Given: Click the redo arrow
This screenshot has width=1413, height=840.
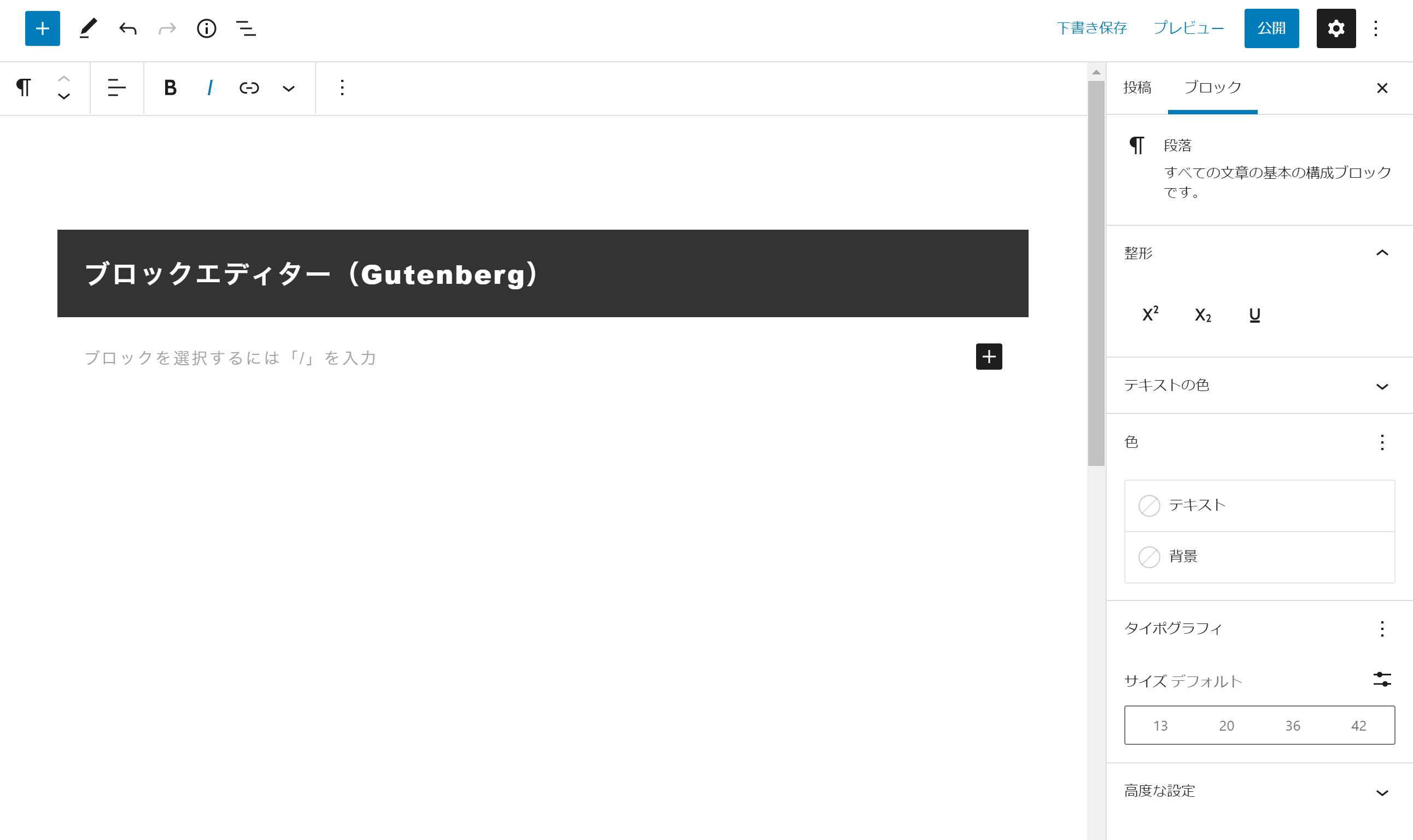Looking at the screenshot, I should coord(167,28).
